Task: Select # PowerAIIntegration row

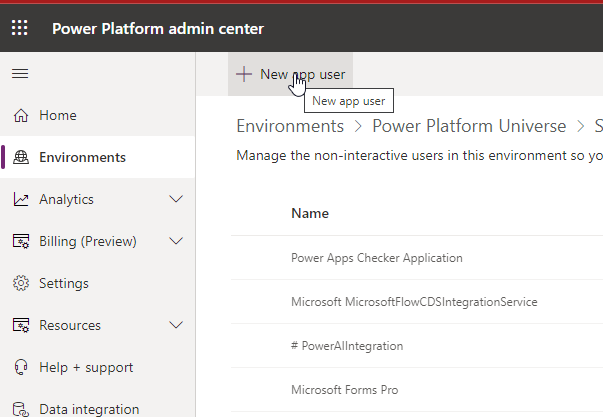Action: (417, 345)
